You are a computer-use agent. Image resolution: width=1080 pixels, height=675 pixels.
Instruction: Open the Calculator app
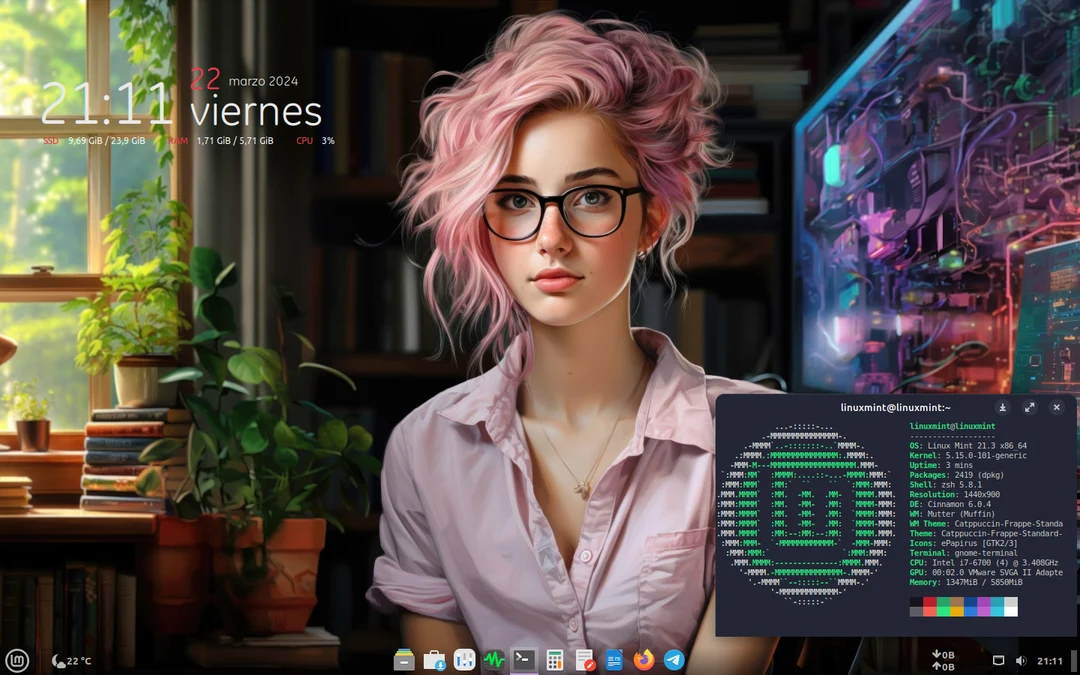point(555,660)
